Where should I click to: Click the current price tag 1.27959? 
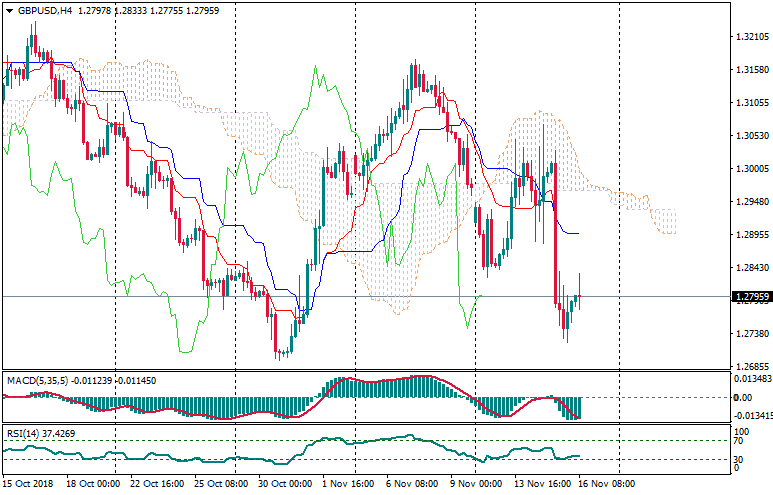click(x=751, y=297)
